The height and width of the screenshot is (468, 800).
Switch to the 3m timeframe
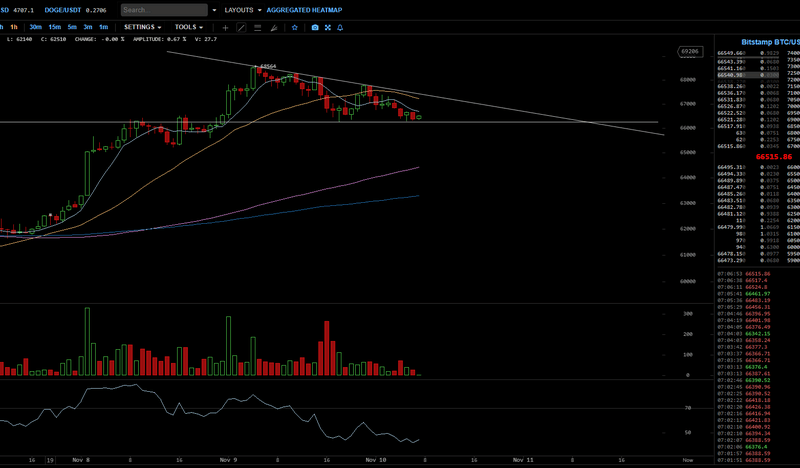click(88, 27)
